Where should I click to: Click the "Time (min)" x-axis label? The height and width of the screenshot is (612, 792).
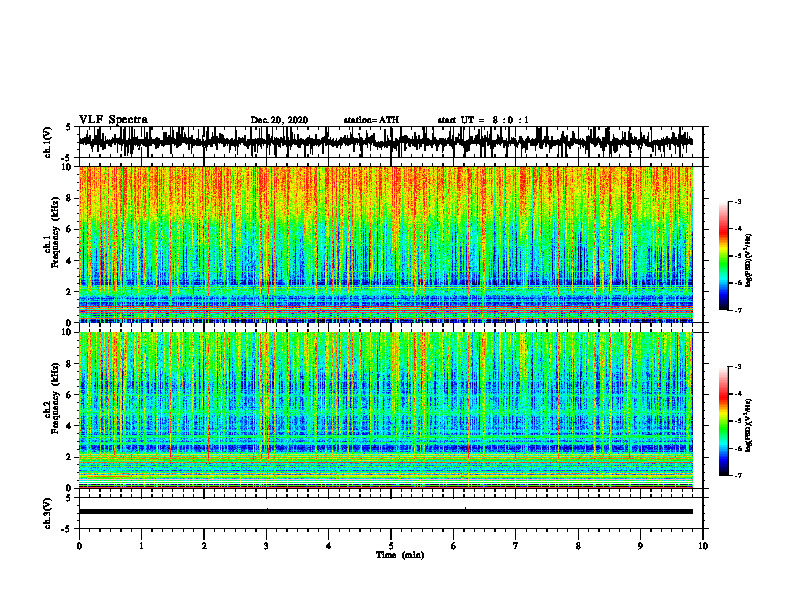(x=400, y=555)
